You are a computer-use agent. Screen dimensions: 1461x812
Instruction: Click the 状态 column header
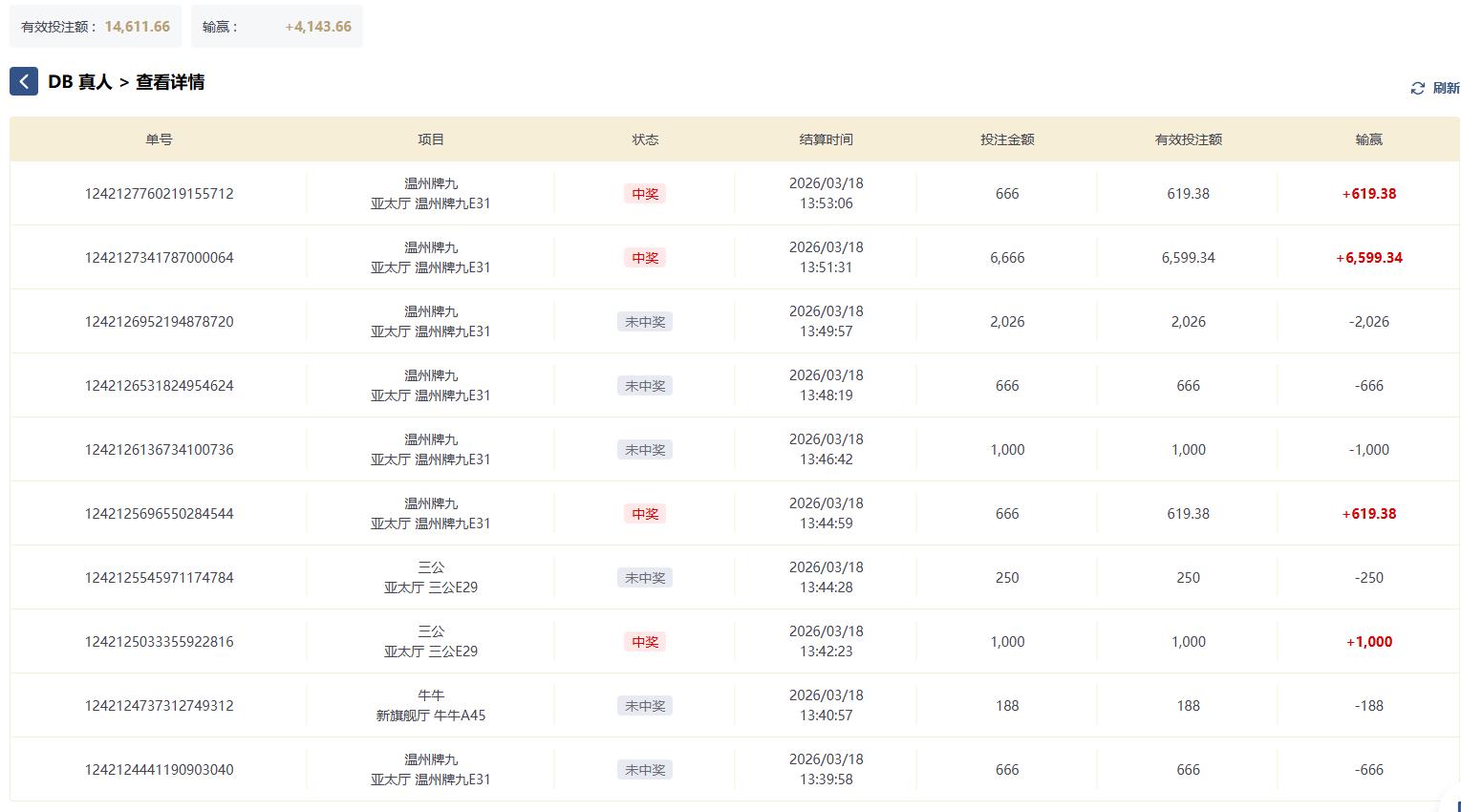645,139
